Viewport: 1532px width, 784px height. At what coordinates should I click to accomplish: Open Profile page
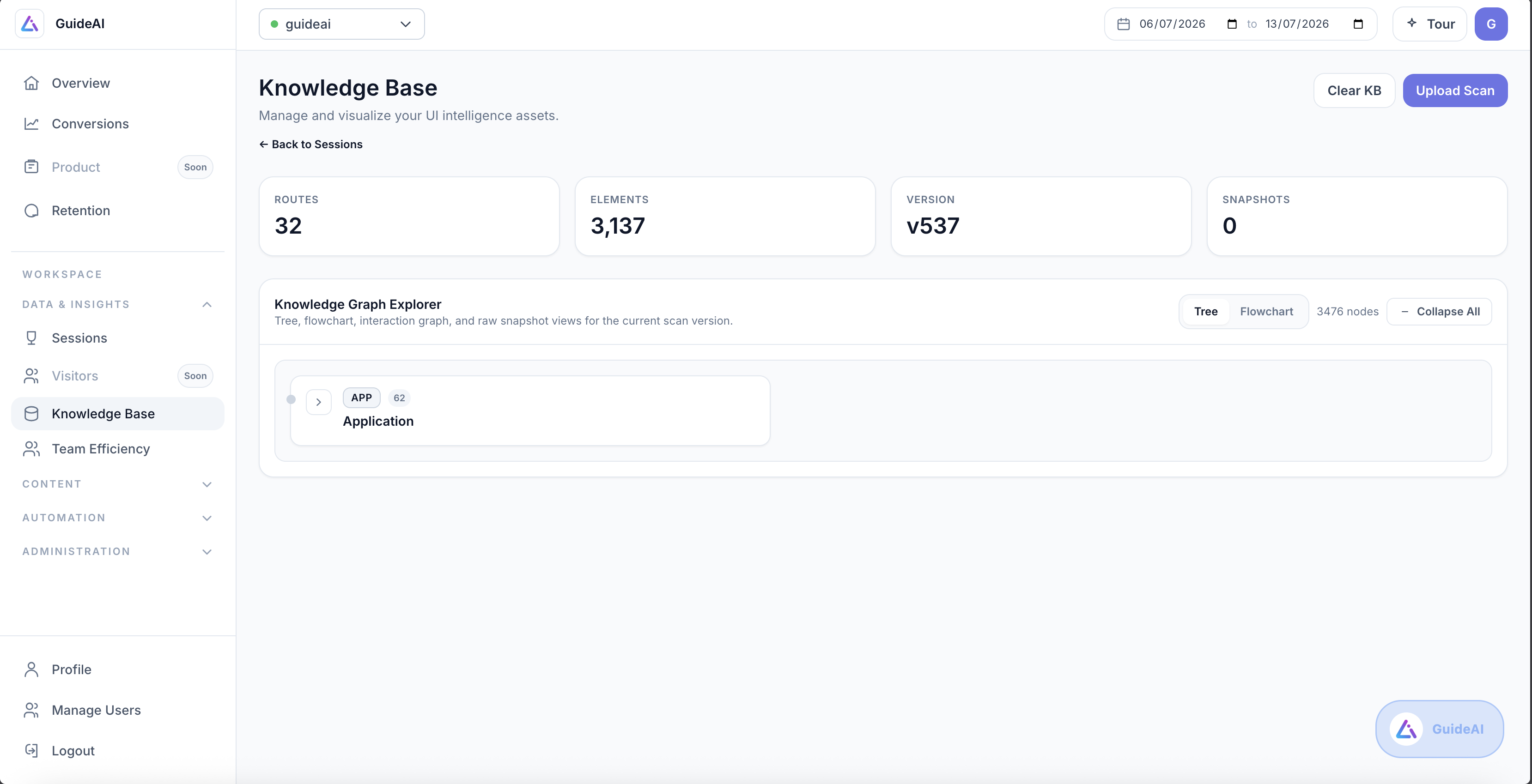coord(118,669)
